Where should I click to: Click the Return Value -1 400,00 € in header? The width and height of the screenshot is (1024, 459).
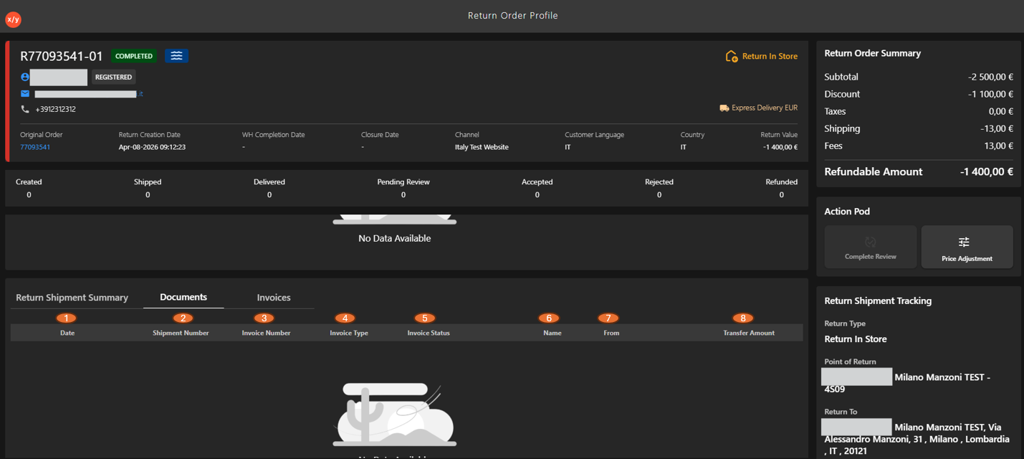tap(780, 147)
